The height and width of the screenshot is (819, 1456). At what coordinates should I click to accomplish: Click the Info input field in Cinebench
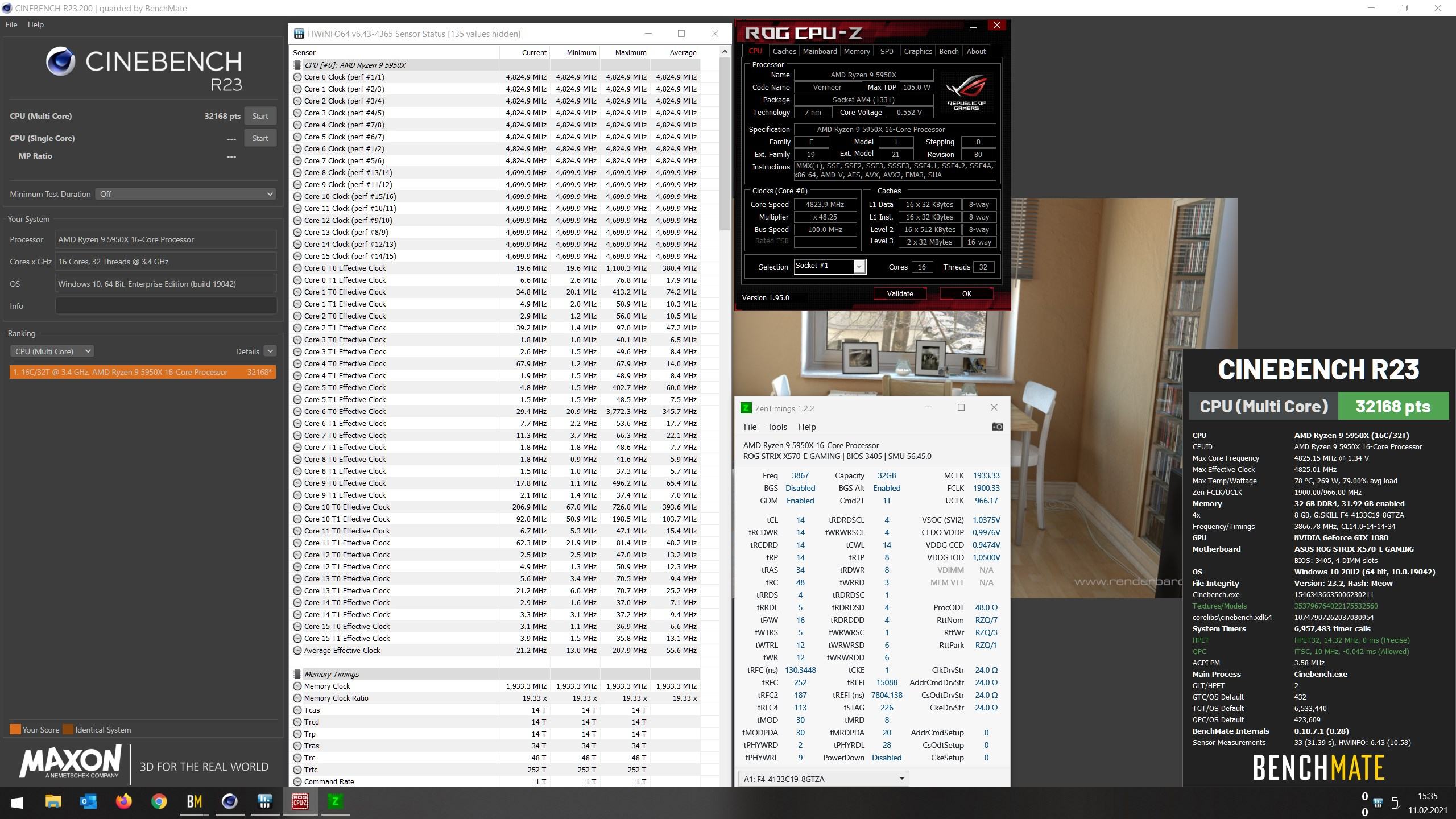pyautogui.click(x=166, y=306)
